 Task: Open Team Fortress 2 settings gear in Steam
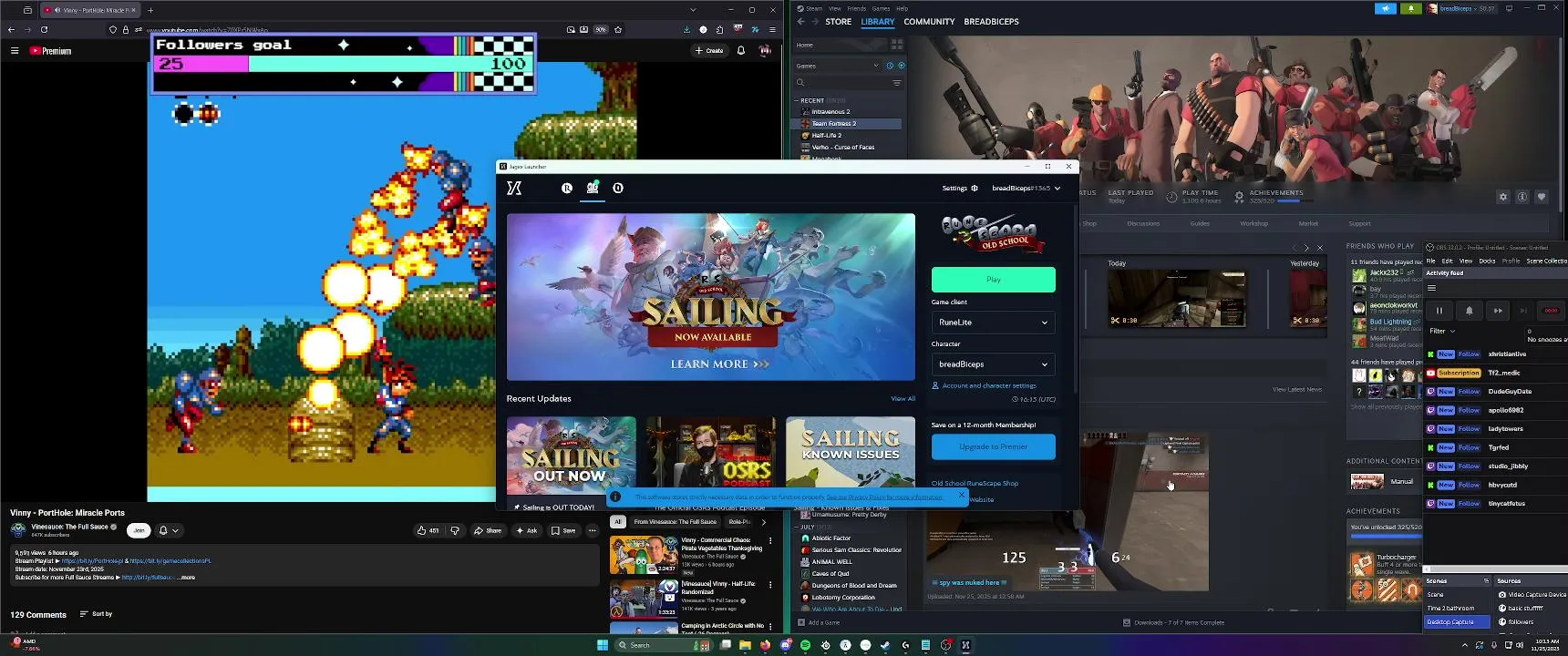[x=1502, y=197]
